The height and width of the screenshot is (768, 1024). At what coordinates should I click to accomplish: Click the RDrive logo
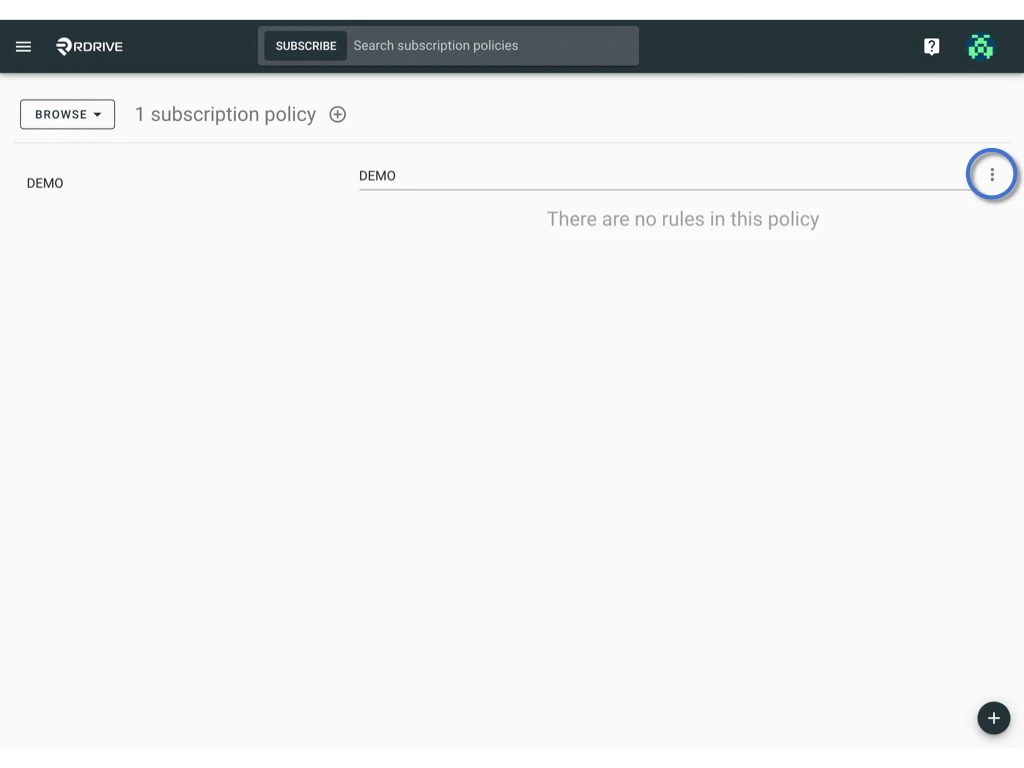88,45
